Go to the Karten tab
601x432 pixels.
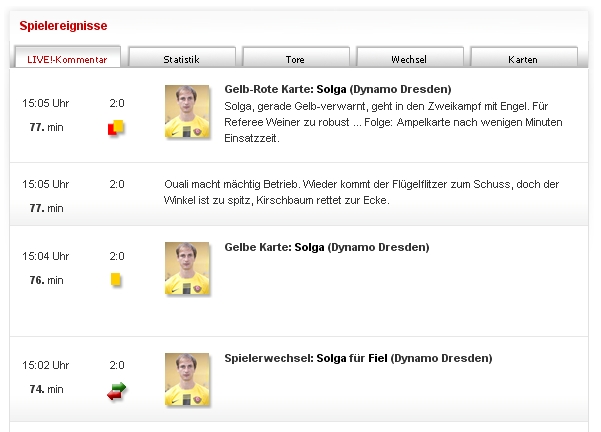pos(523,59)
